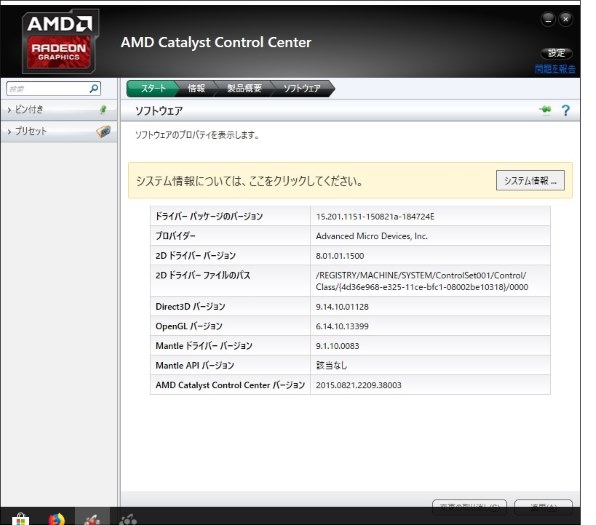Click the green pin icon in ピン付き row
596x525 pixels.
tap(103, 110)
